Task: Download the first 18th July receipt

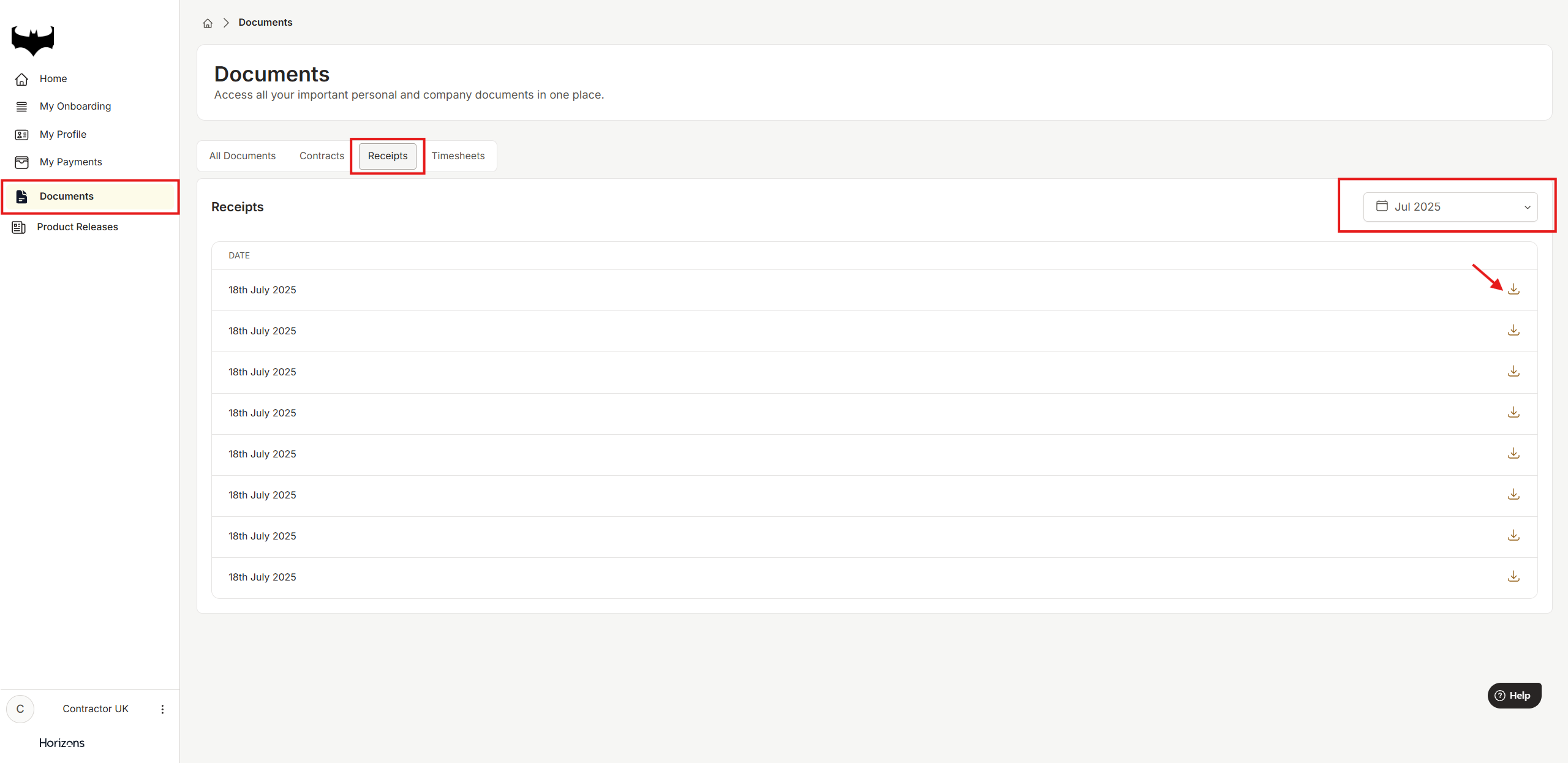Action: pos(1513,289)
